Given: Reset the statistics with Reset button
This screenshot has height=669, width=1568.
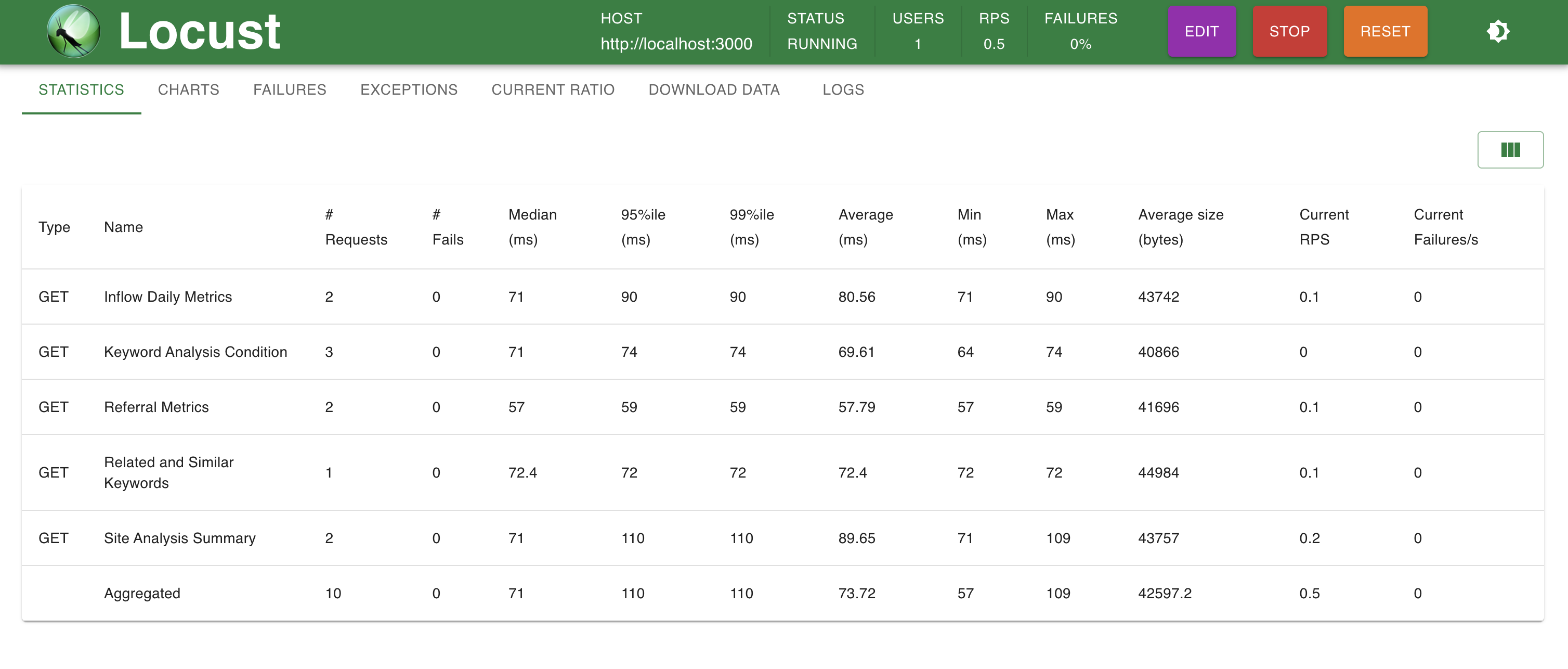Looking at the screenshot, I should point(1385,32).
